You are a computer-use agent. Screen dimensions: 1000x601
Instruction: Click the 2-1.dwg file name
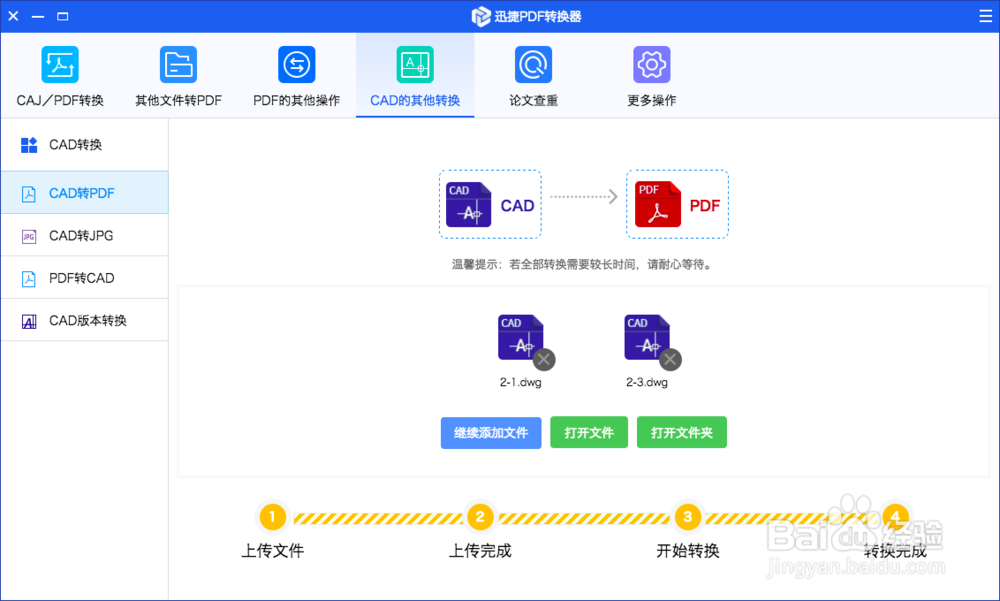520,382
